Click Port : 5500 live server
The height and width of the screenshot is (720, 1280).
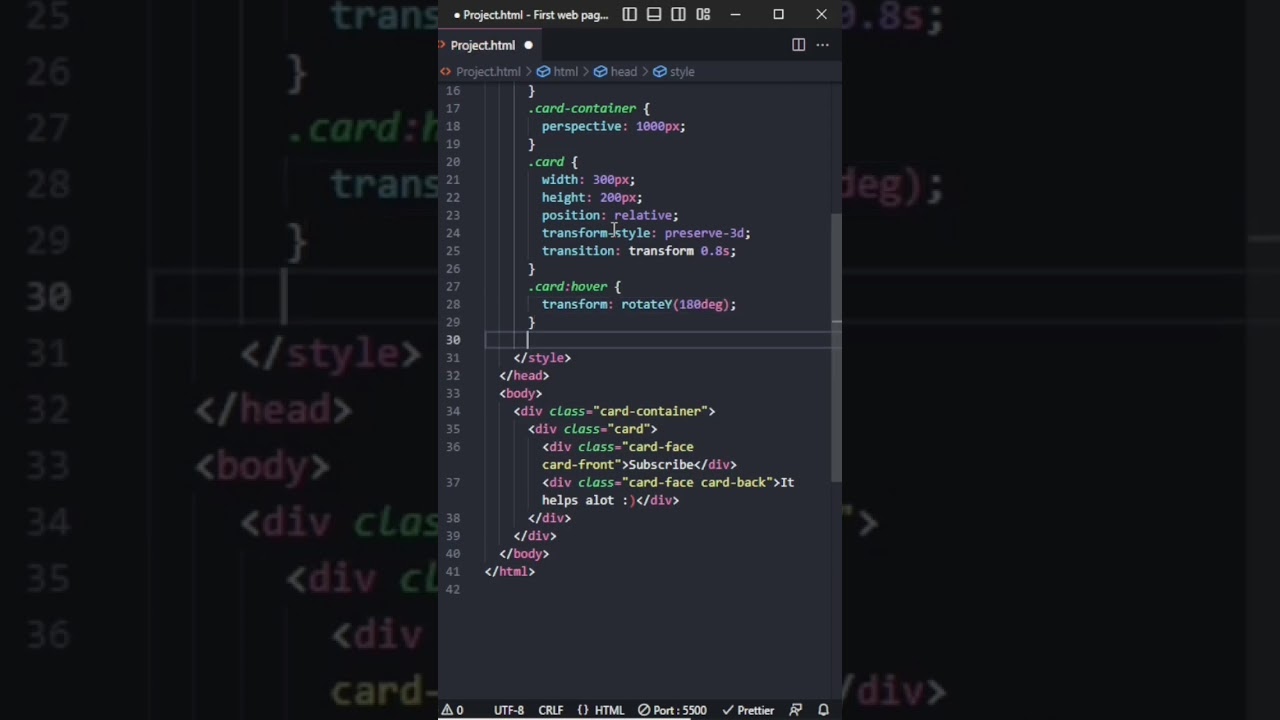pos(673,710)
